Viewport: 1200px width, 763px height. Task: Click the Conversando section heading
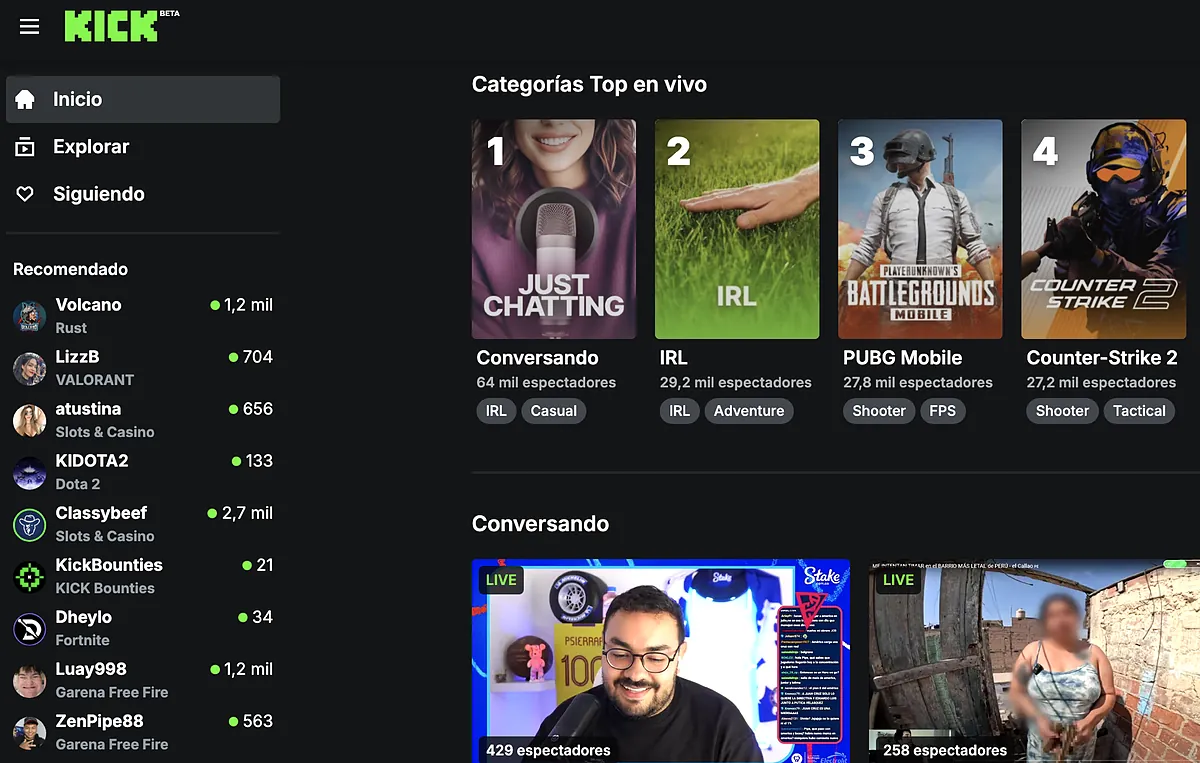pos(540,523)
